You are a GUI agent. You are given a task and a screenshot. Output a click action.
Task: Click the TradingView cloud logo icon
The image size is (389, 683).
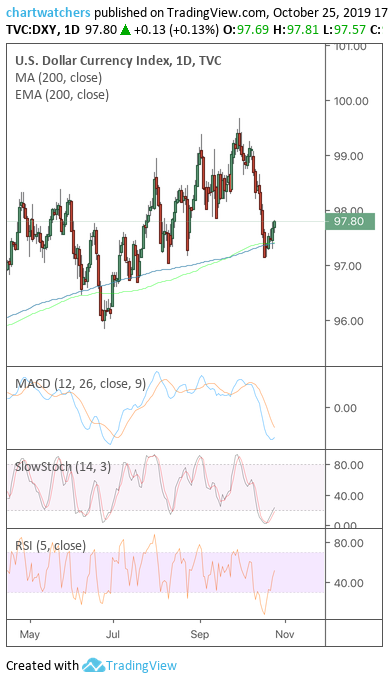pyautogui.click(x=93, y=665)
